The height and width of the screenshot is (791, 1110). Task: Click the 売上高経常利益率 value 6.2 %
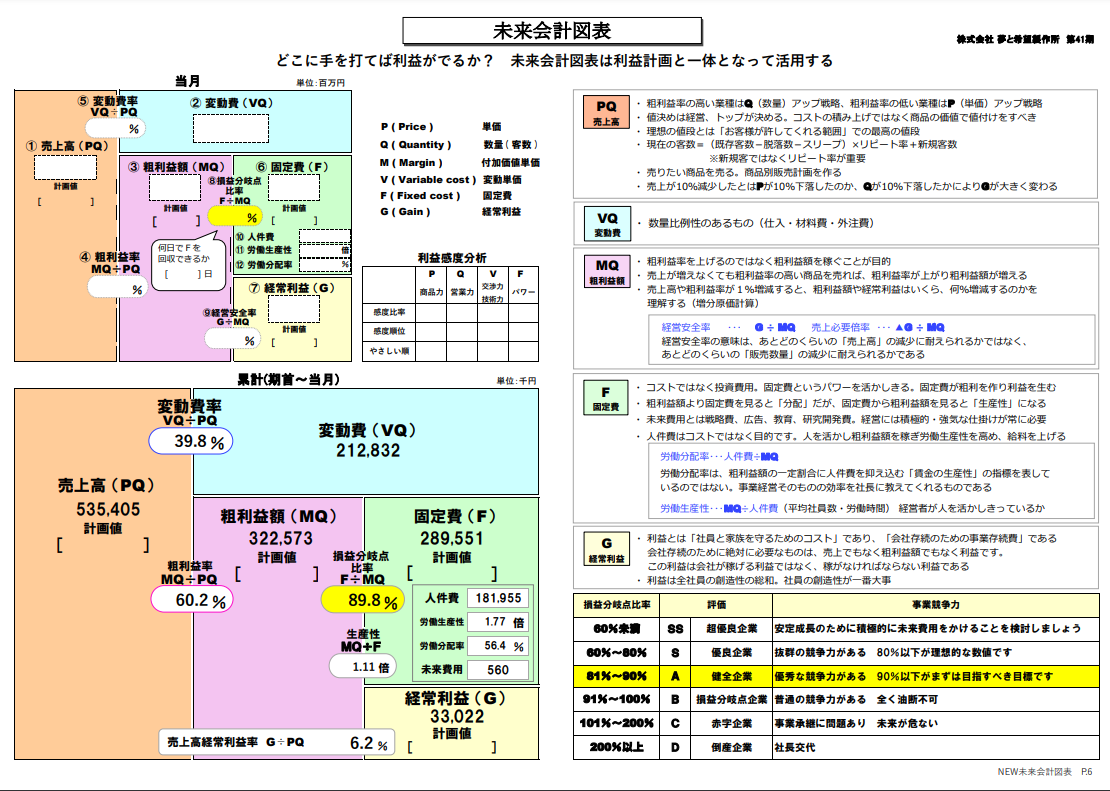tap(369, 742)
